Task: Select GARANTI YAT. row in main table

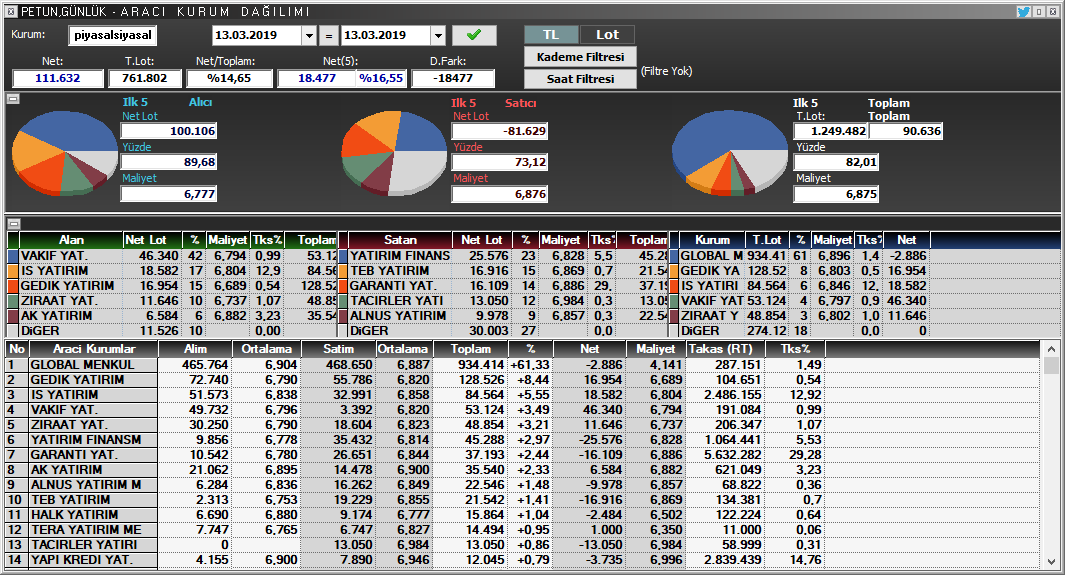Action: 523,454
